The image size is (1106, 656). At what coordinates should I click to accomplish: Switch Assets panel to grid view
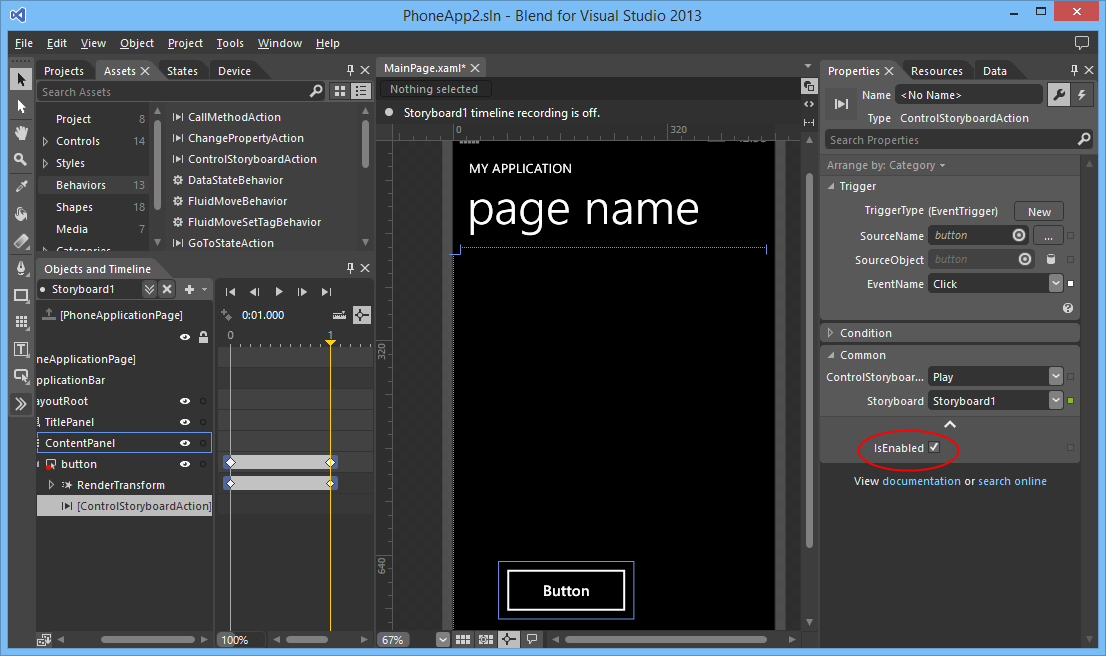pyautogui.click(x=340, y=91)
